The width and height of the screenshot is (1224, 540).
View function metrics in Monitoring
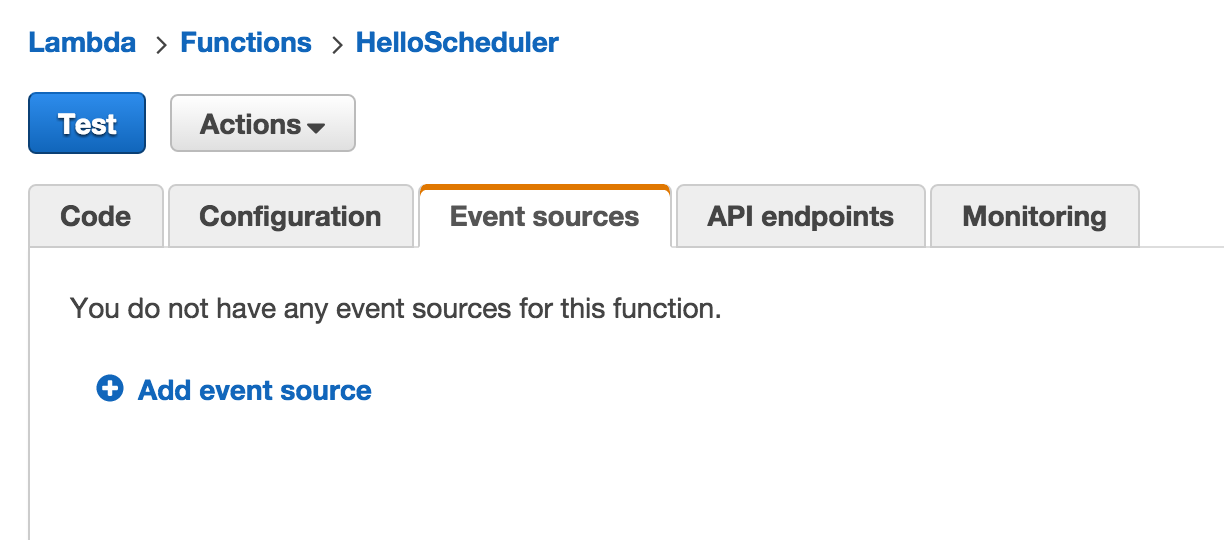coord(1034,216)
